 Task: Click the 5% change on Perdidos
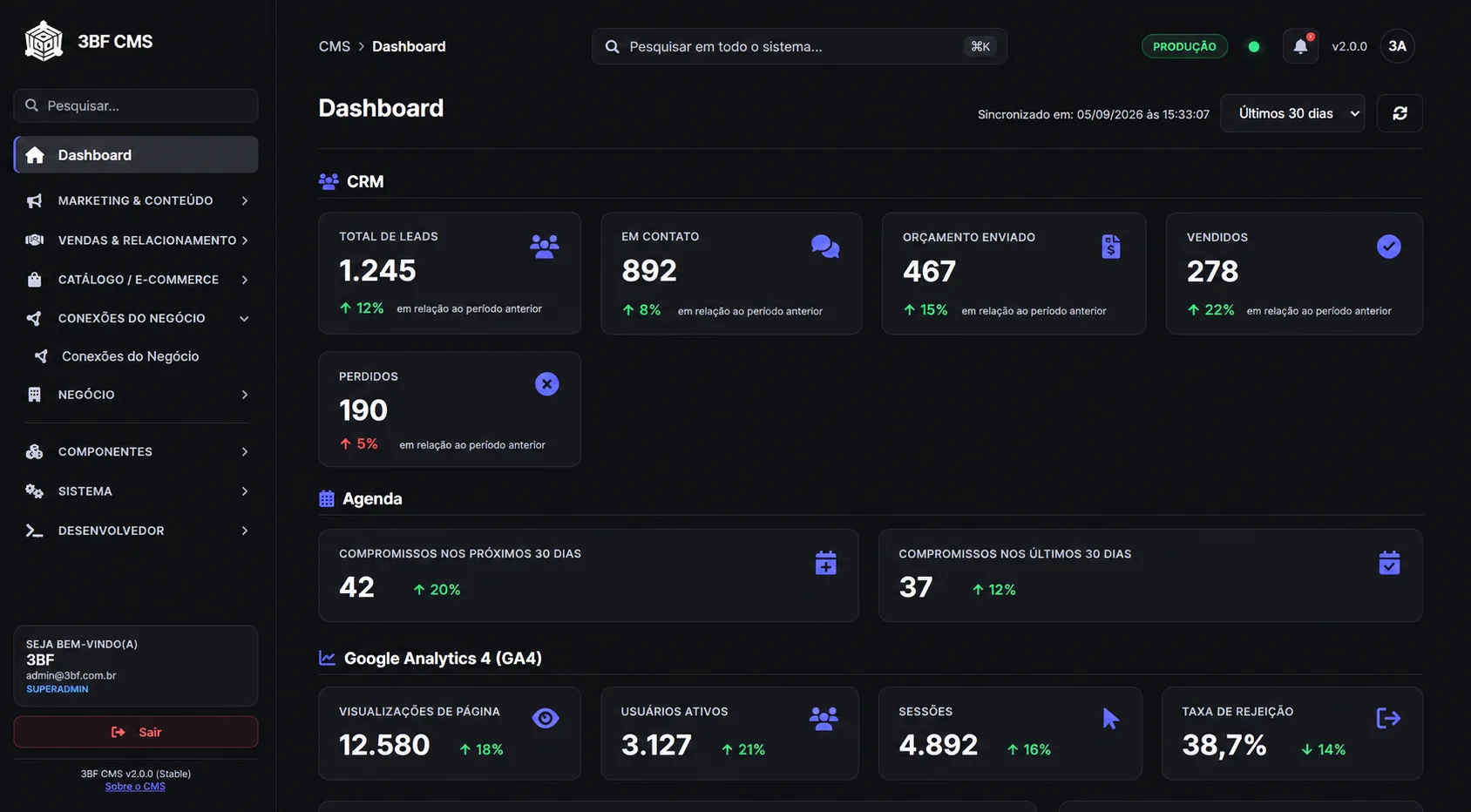tap(359, 444)
